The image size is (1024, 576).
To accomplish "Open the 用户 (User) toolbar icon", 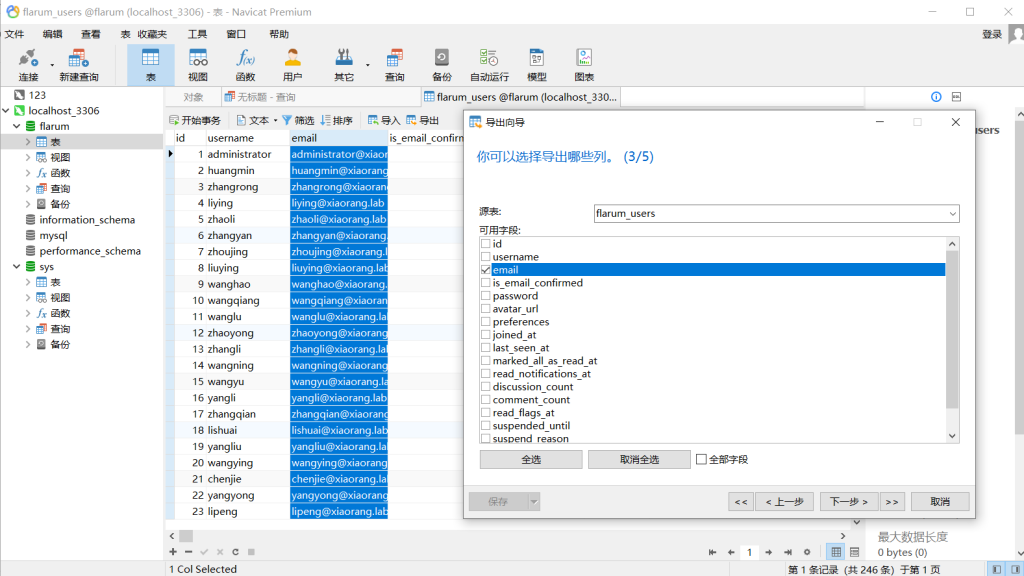I will [292, 64].
